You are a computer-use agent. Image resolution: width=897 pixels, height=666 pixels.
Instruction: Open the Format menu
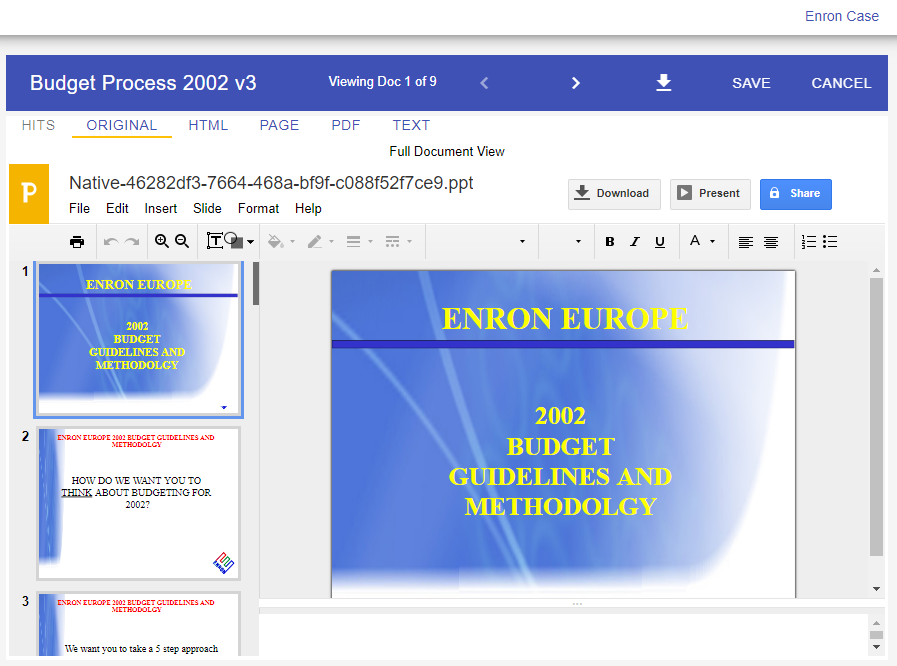(259, 209)
